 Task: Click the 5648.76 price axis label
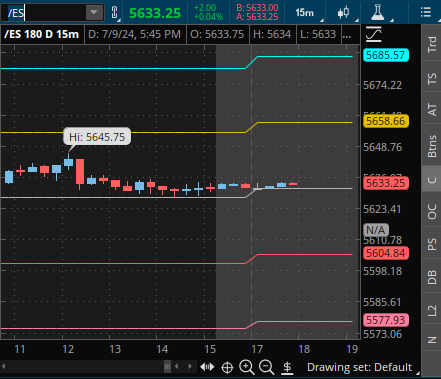[382, 147]
